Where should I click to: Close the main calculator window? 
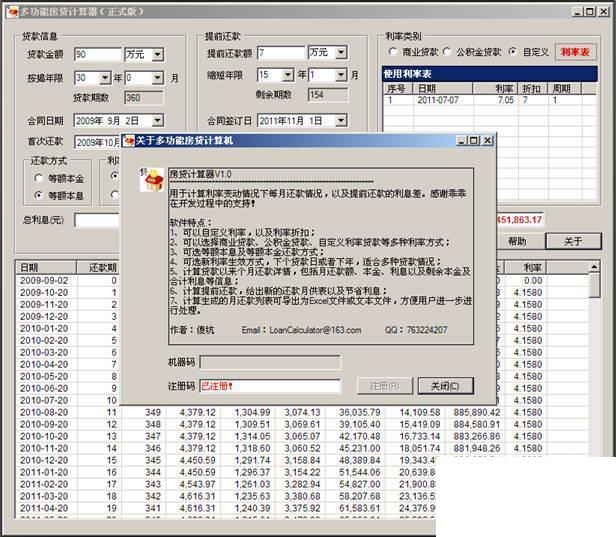[x=603, y=12]
